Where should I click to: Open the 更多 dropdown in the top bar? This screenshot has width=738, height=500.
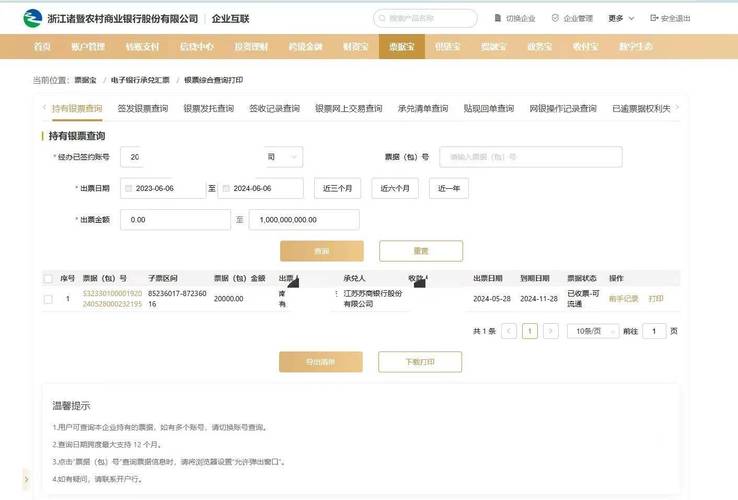point(621,18)
